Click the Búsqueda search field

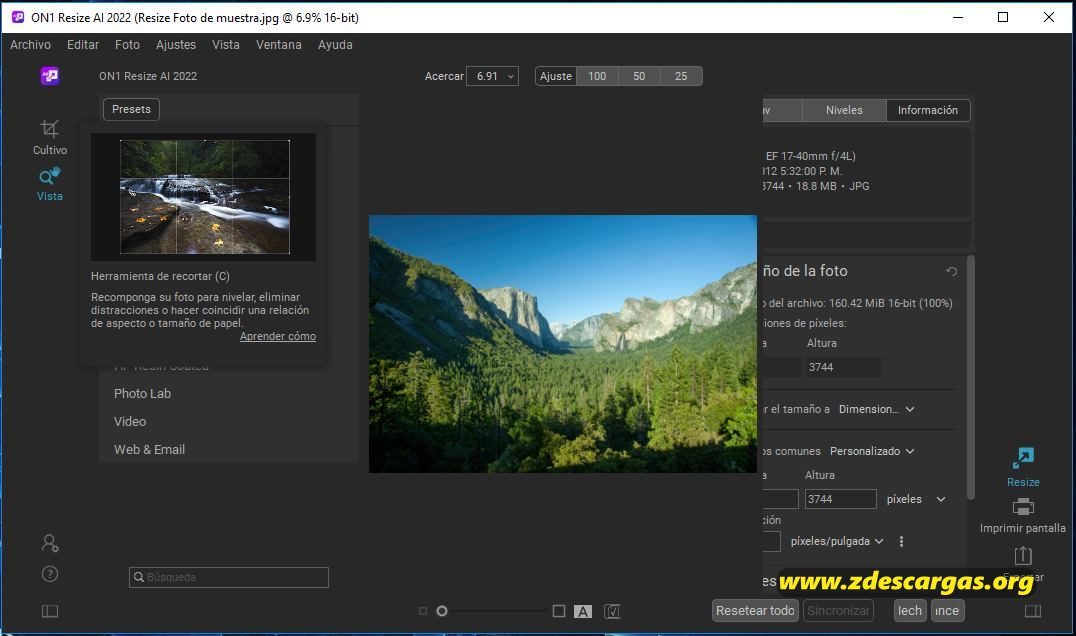(229, 577)
